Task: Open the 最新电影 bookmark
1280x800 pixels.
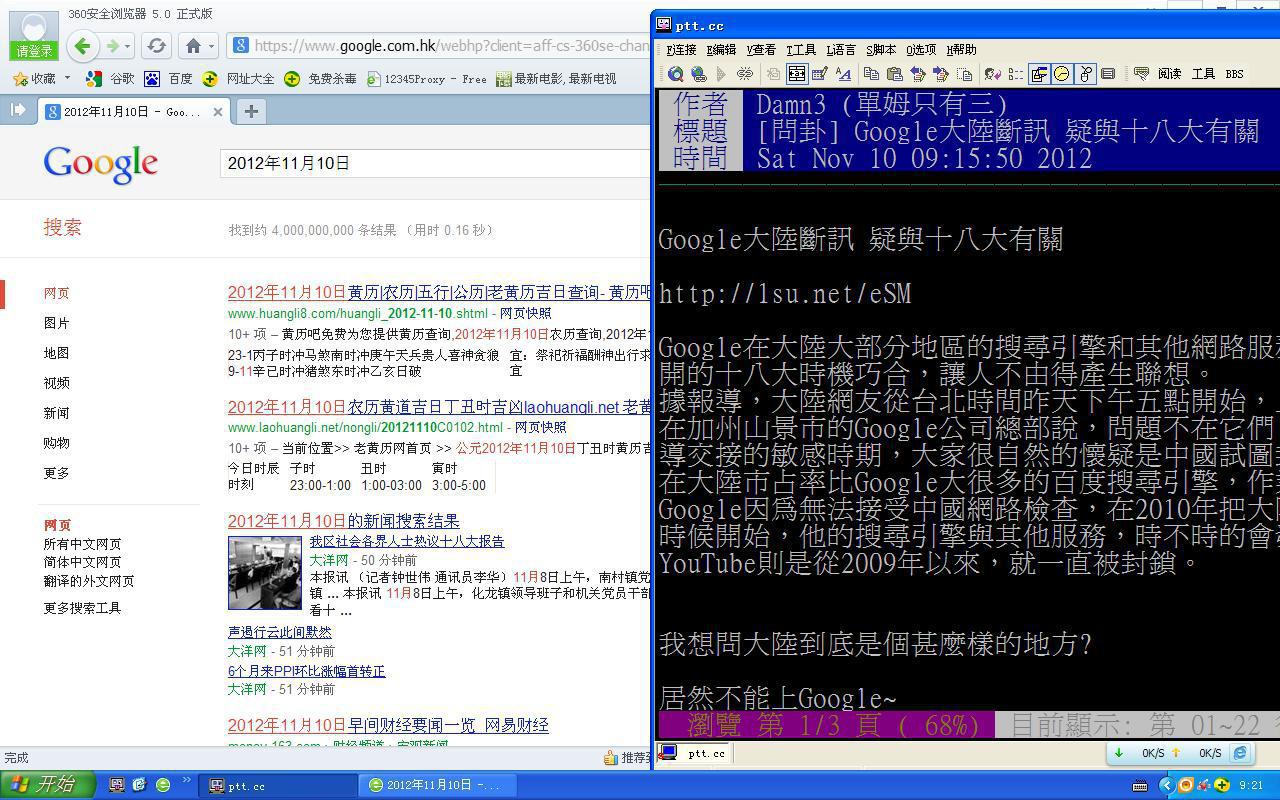Action: pos(556,78)
